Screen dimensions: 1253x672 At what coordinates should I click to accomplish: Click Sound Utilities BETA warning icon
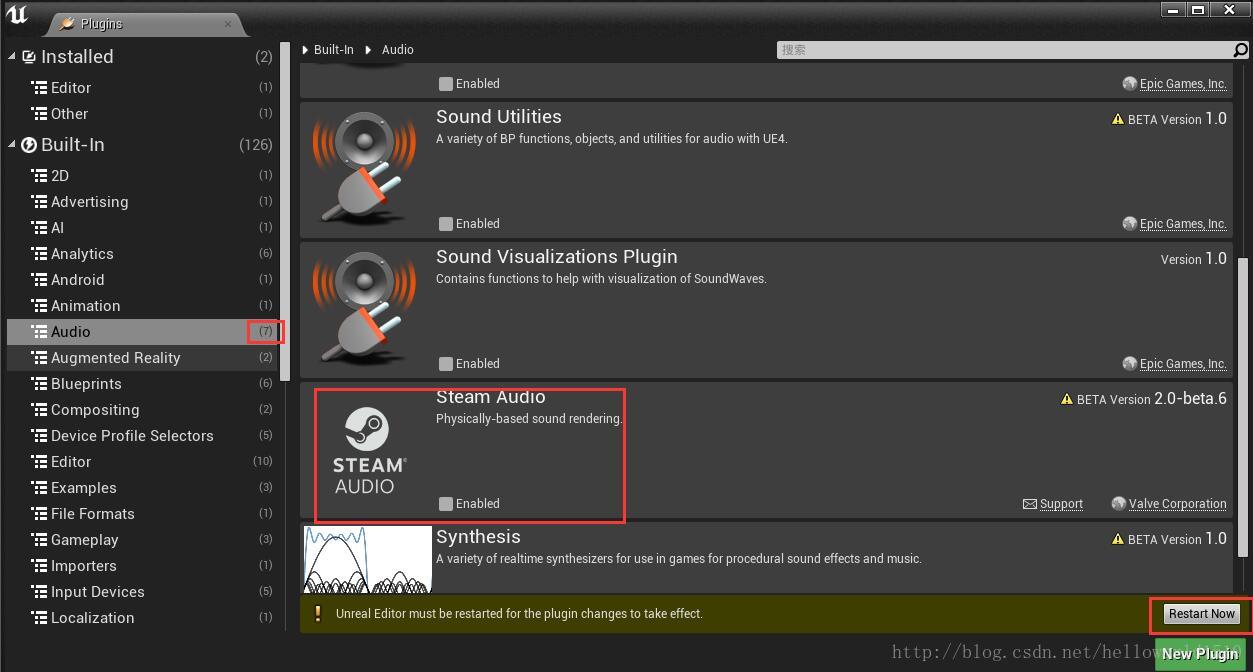pos(1118,119)
